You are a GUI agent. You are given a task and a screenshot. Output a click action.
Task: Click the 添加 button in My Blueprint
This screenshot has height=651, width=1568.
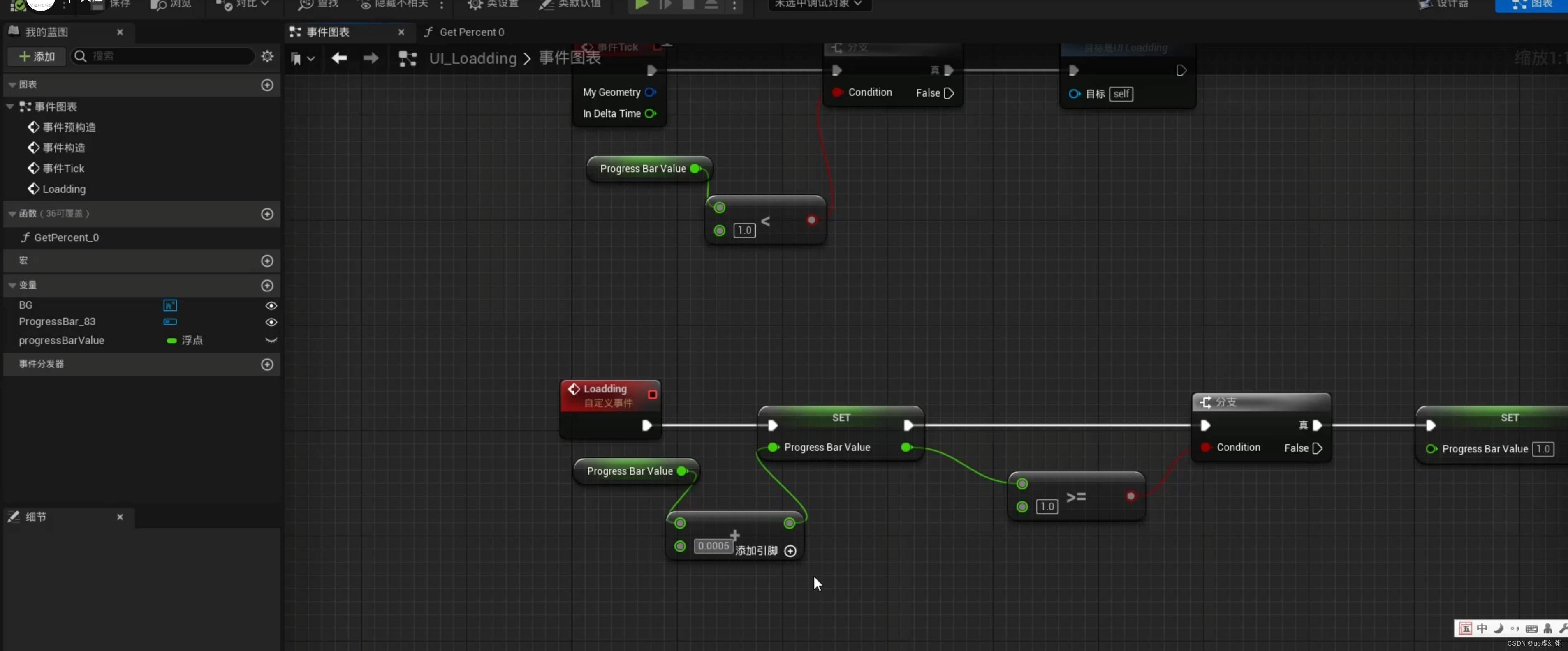tap(37, 57)
